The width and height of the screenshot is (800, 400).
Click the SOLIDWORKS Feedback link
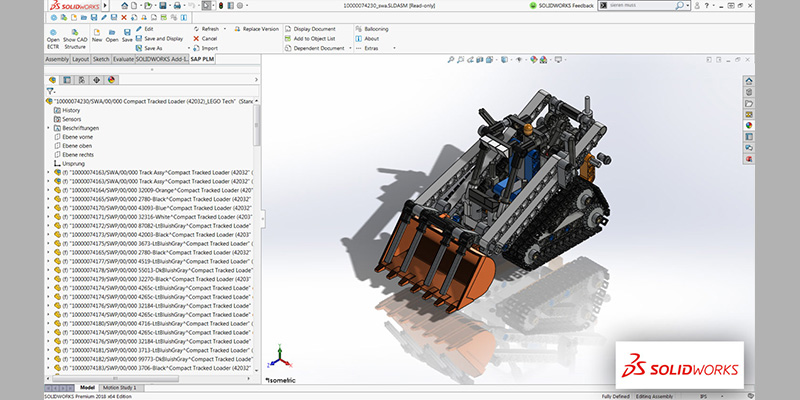[562, 6]
